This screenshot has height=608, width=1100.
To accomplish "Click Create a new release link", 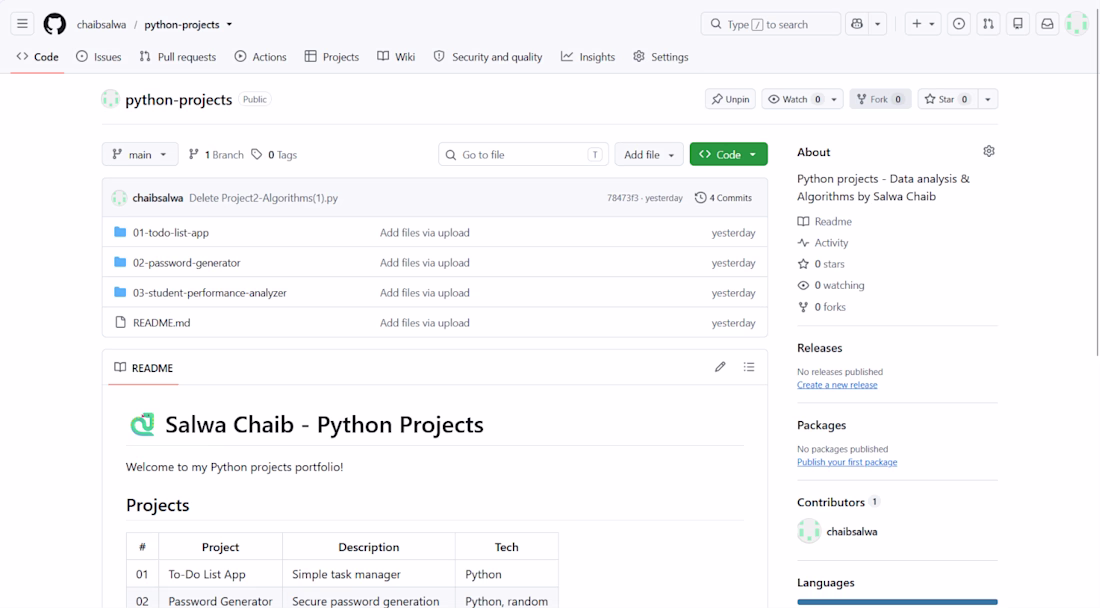I will (837, 385).
